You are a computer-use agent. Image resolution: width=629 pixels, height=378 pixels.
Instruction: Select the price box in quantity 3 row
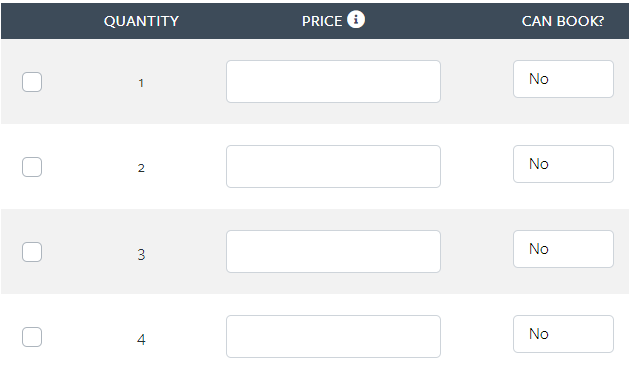click(x=333, y=252)
